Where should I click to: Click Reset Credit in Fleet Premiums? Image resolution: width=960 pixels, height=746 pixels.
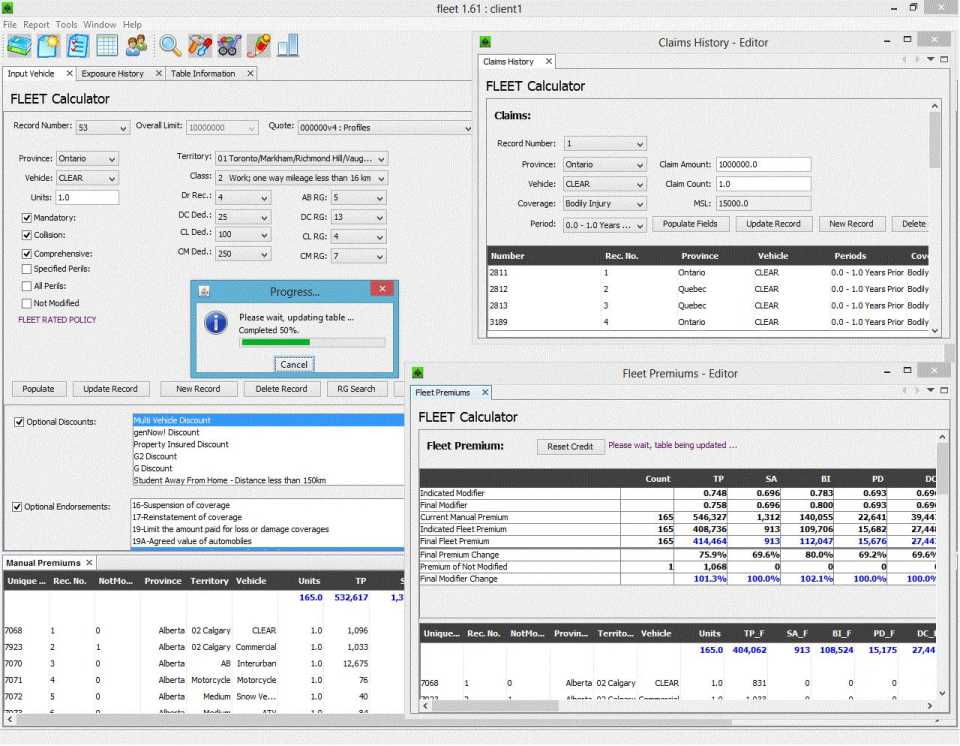tap(570, 446)
